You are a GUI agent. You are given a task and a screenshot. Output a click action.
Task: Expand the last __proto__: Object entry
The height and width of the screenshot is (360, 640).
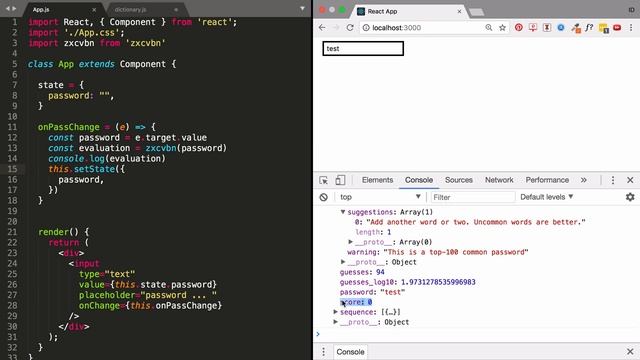click(x=336, y=322)
